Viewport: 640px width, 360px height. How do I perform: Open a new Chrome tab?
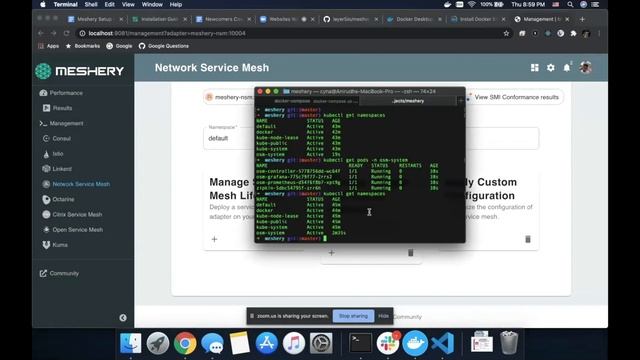pyautogui.click(x=582, y=19)
